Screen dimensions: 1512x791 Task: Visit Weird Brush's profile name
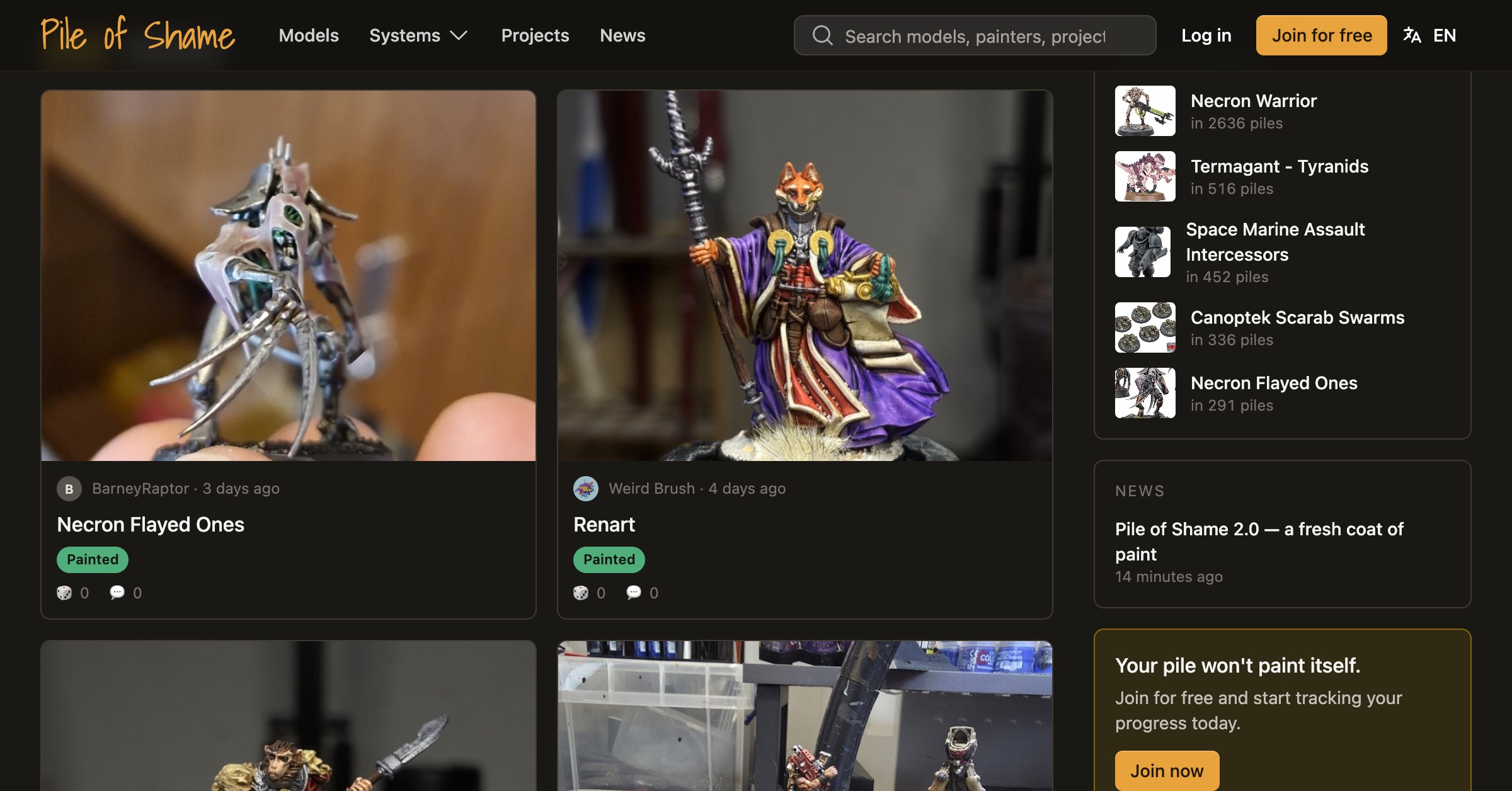tap(652, 489)
